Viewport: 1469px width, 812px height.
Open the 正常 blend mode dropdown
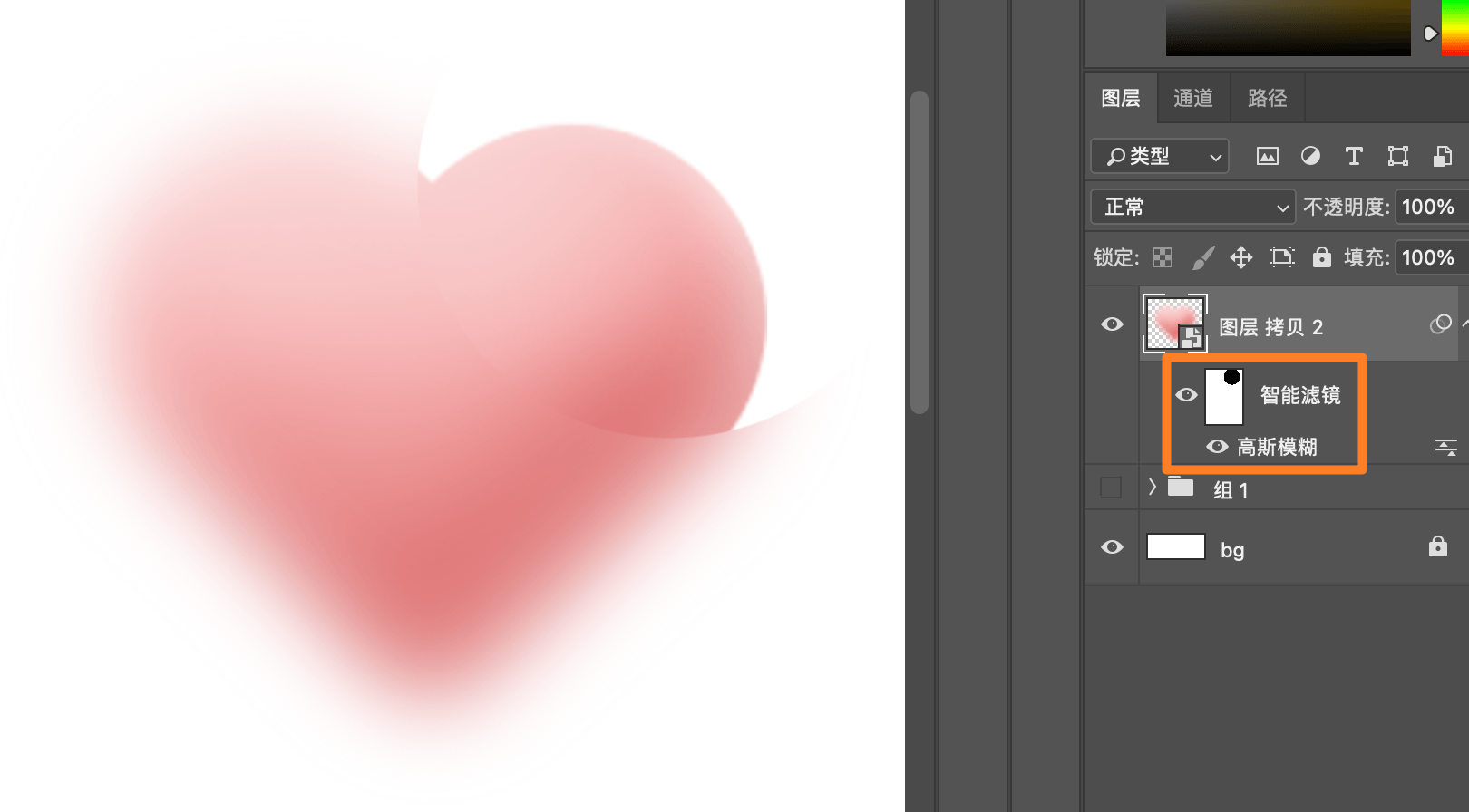point(1192,207)
